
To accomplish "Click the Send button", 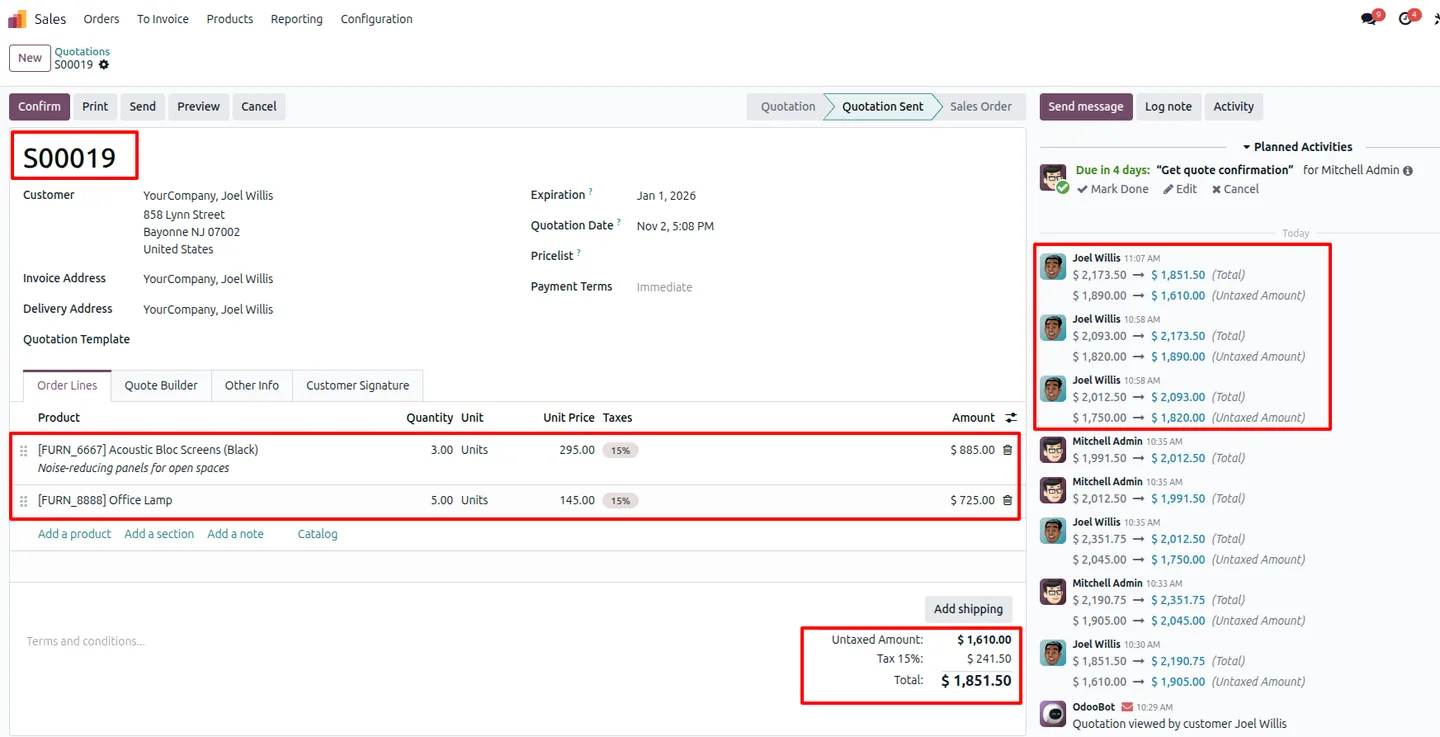I will point(143,107).
